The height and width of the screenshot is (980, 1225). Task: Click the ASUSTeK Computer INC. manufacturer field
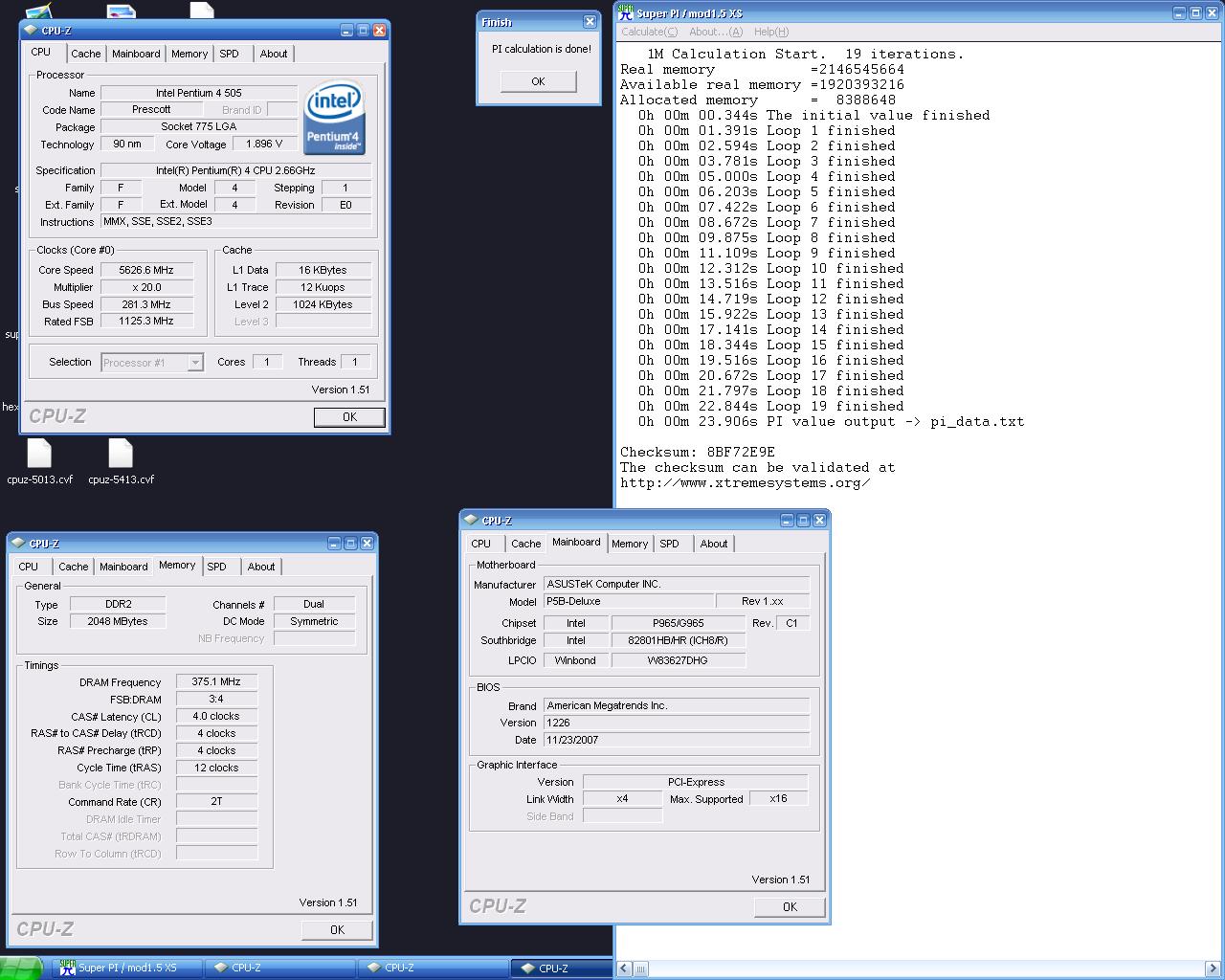(677, 584)
